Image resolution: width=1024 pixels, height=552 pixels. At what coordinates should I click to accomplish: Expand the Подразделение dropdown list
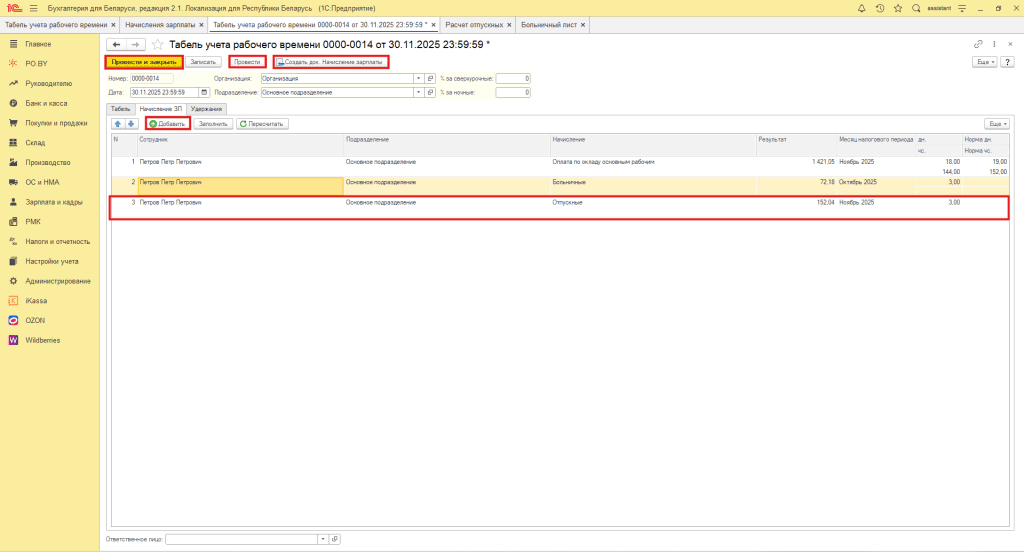[x=418, y=93]
